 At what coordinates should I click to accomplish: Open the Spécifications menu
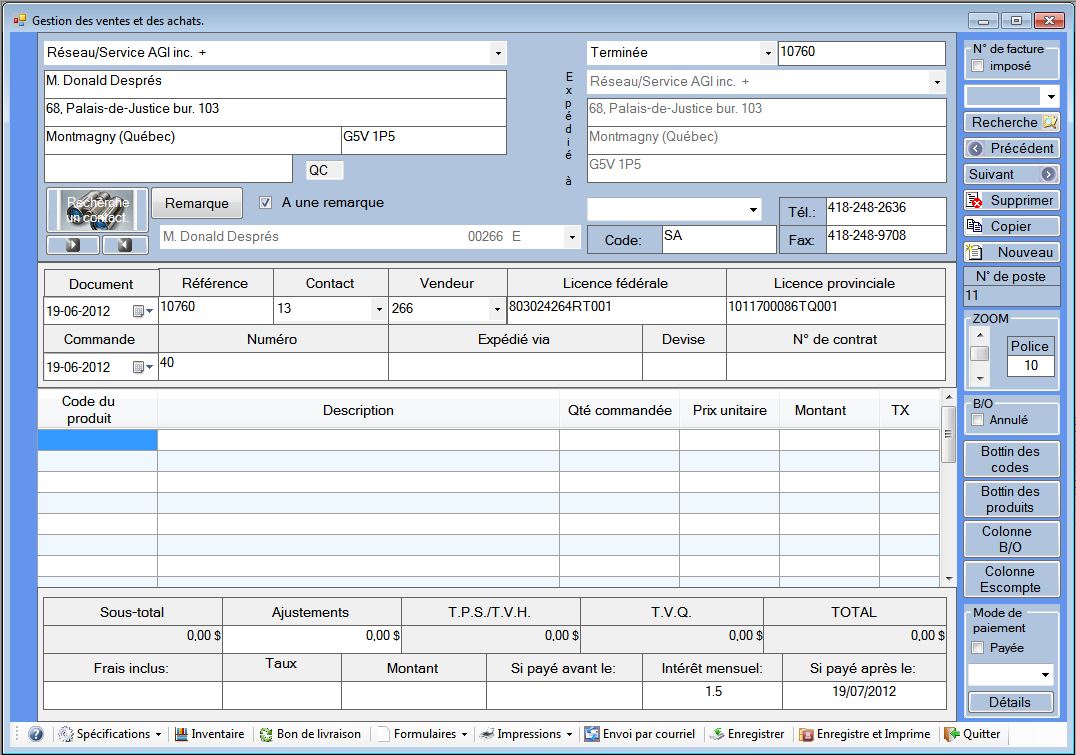point(110,734)
